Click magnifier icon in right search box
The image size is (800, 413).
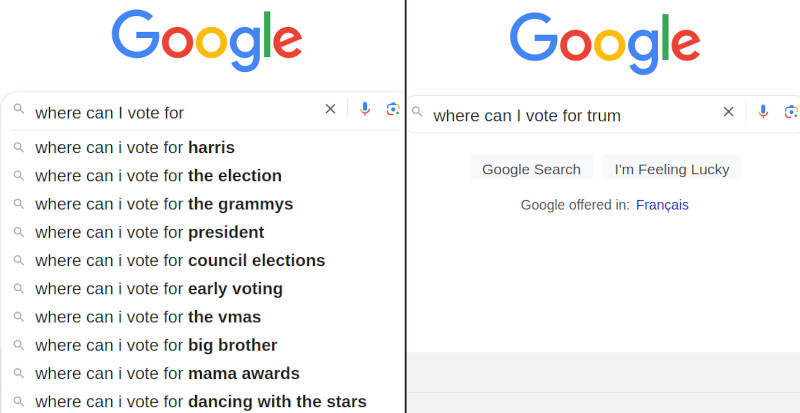418,112
